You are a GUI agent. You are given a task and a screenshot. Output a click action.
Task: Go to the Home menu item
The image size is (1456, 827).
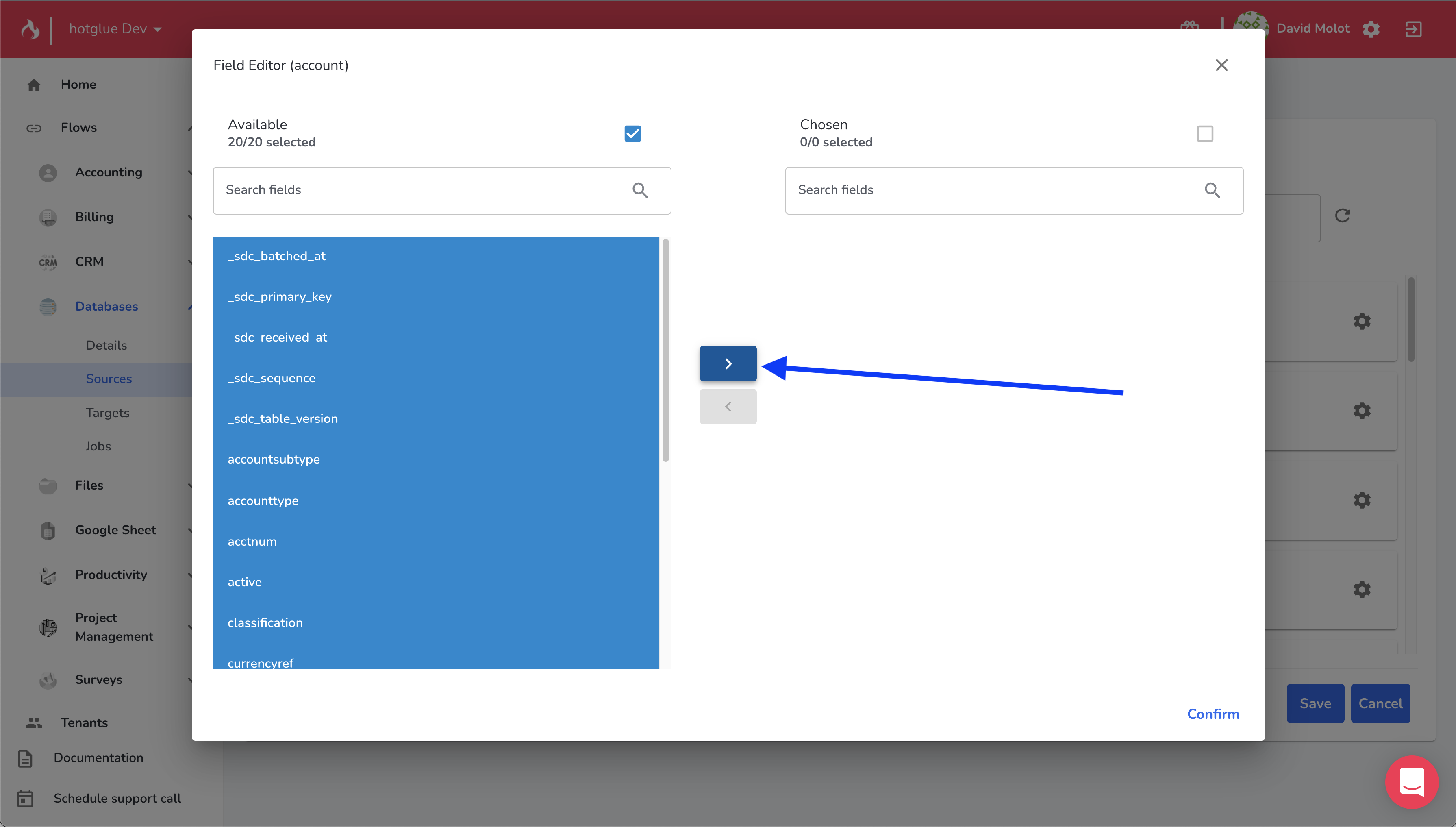coord(78,85)
